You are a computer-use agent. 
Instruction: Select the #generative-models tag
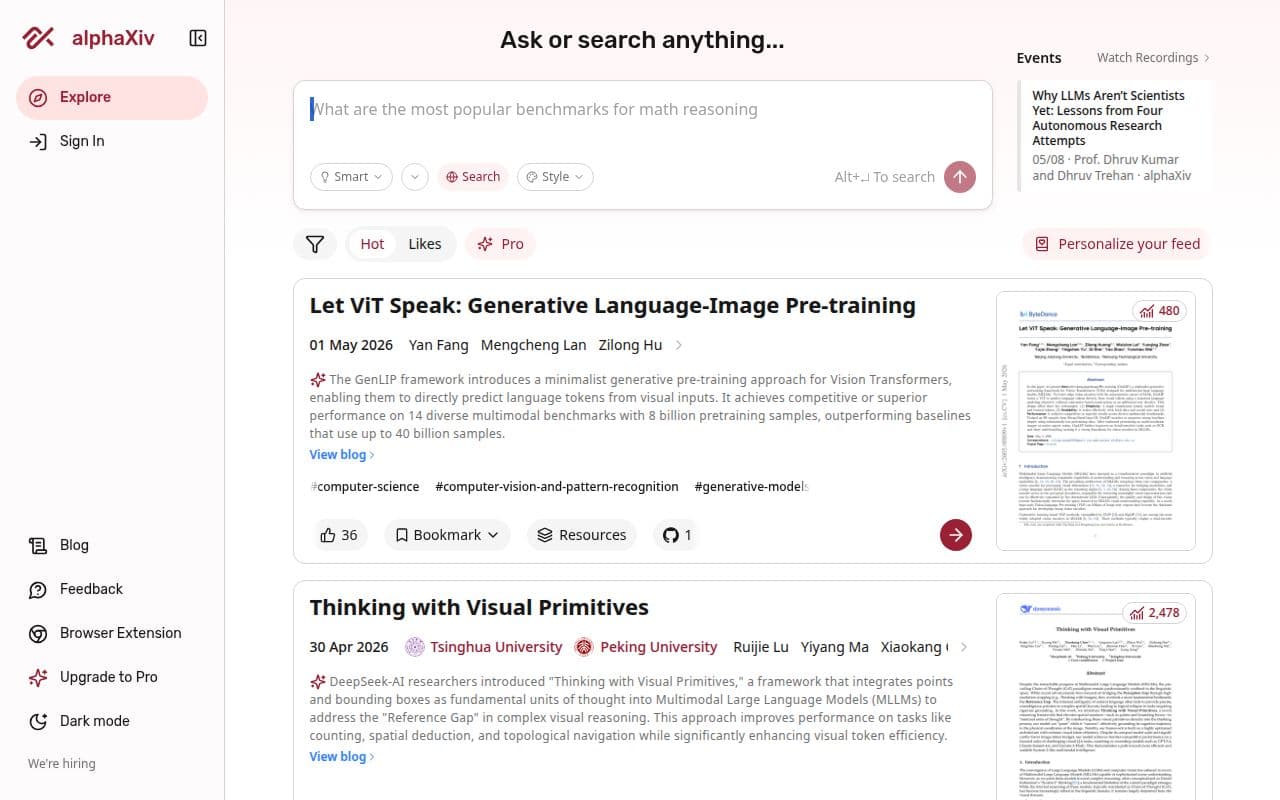pyautogui.click(x=751, y=487)
